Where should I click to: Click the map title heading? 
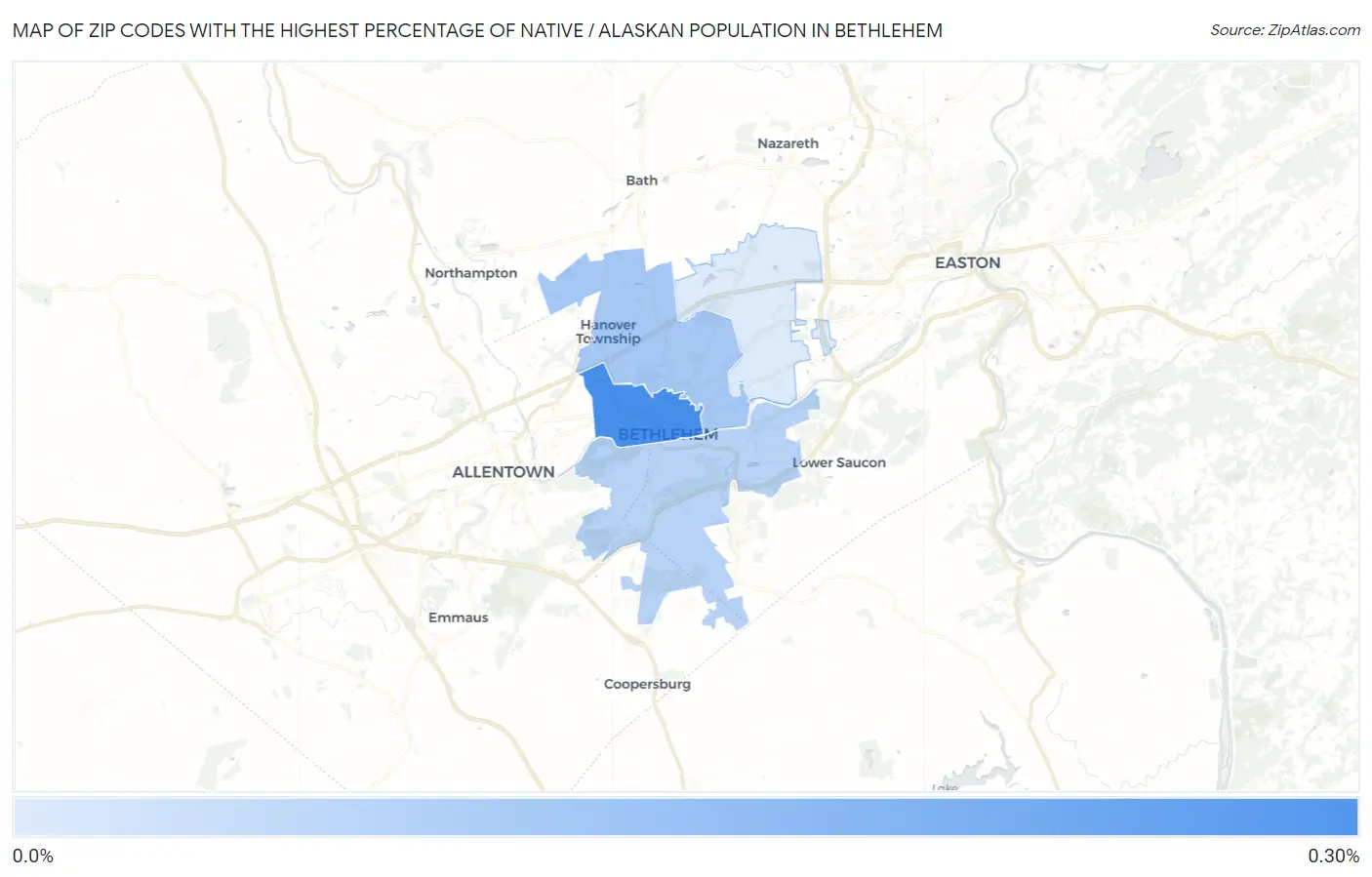[x=477, y=30]
